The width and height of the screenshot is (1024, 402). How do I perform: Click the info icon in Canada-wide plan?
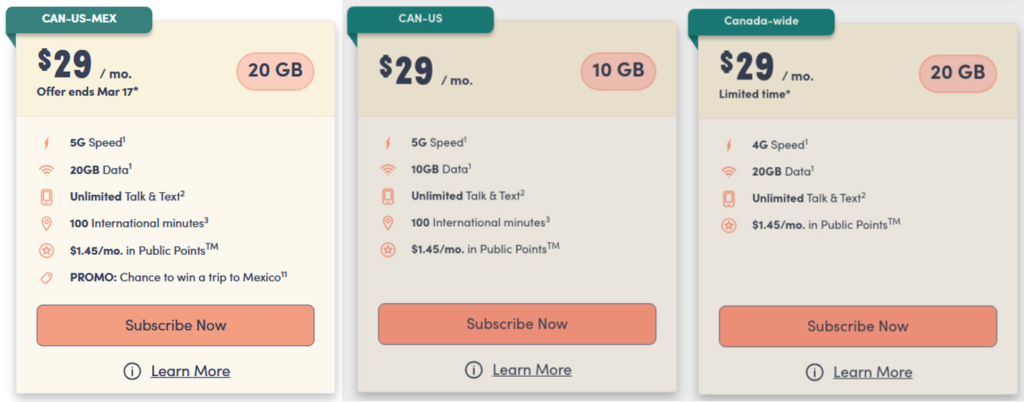(813, 372)
